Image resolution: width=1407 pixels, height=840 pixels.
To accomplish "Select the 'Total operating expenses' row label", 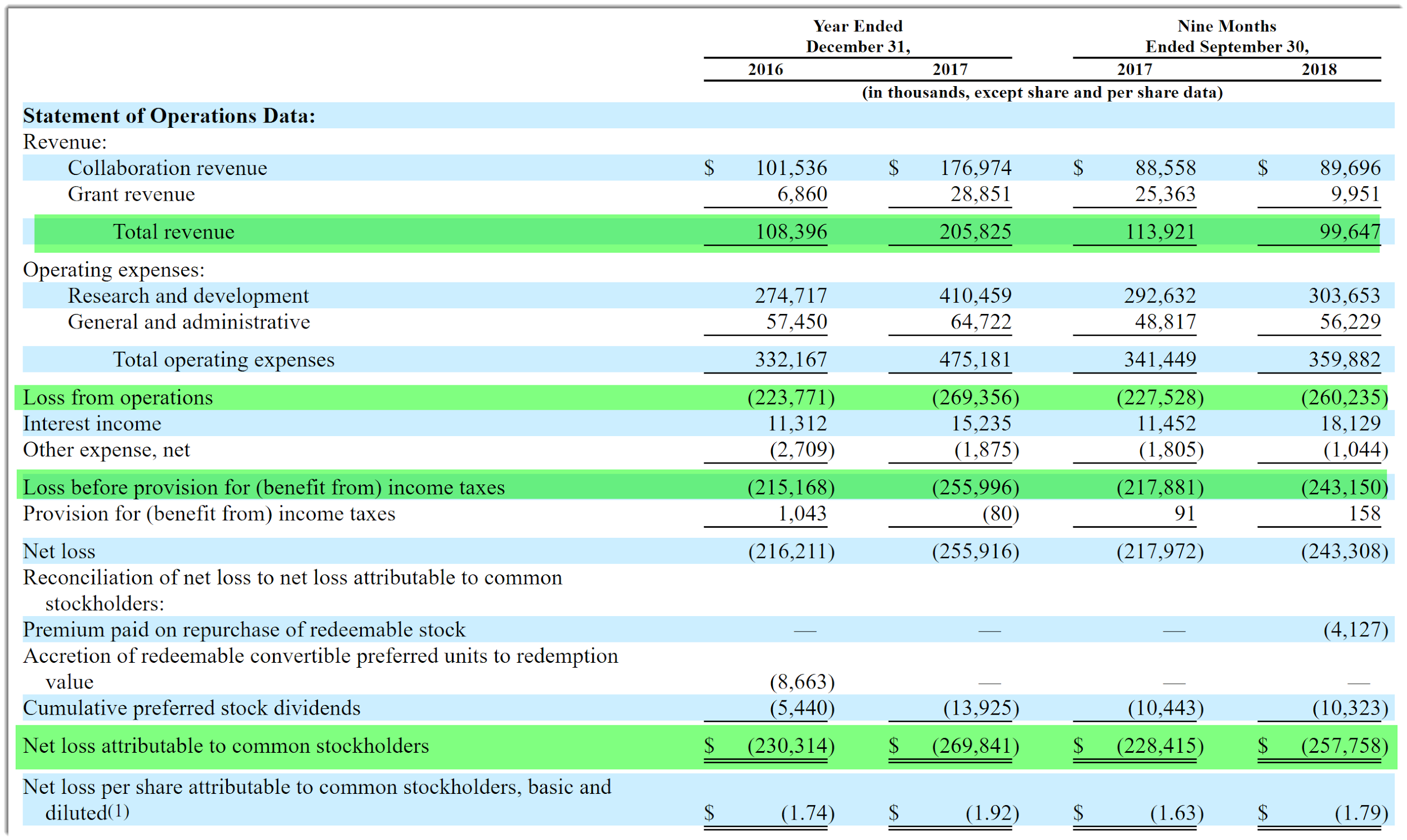I will click(x=223, y=360).
